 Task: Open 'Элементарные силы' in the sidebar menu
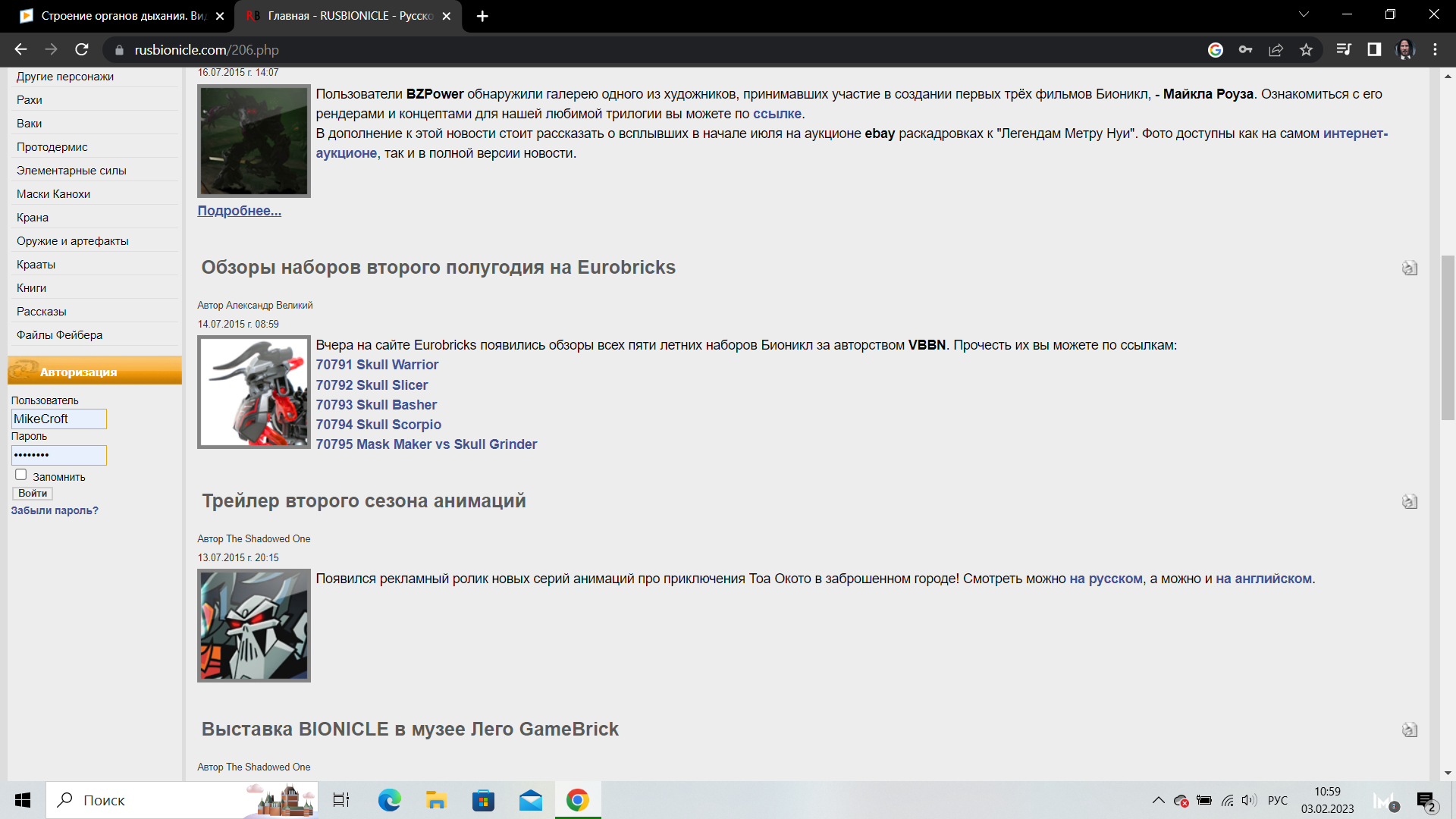(x=71, y=171)
